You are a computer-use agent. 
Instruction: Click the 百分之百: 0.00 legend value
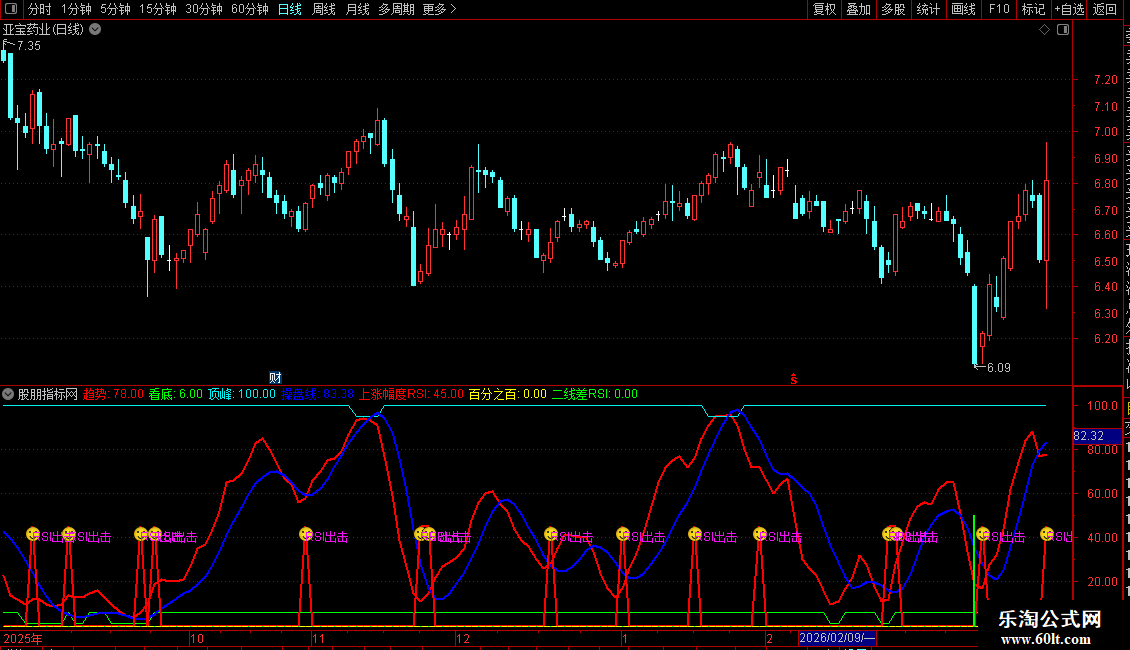pos(507,394)
